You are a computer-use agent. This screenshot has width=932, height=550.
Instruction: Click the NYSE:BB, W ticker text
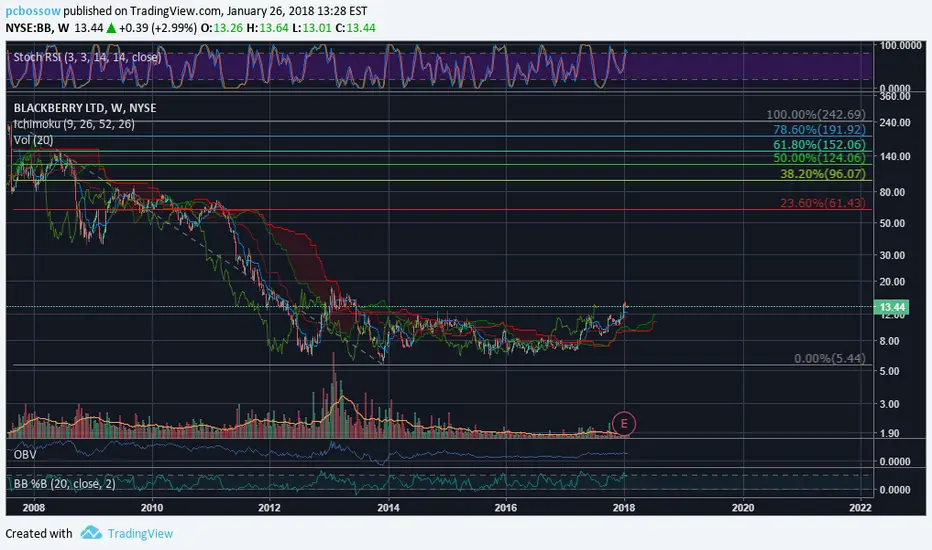tap(37, 28)
